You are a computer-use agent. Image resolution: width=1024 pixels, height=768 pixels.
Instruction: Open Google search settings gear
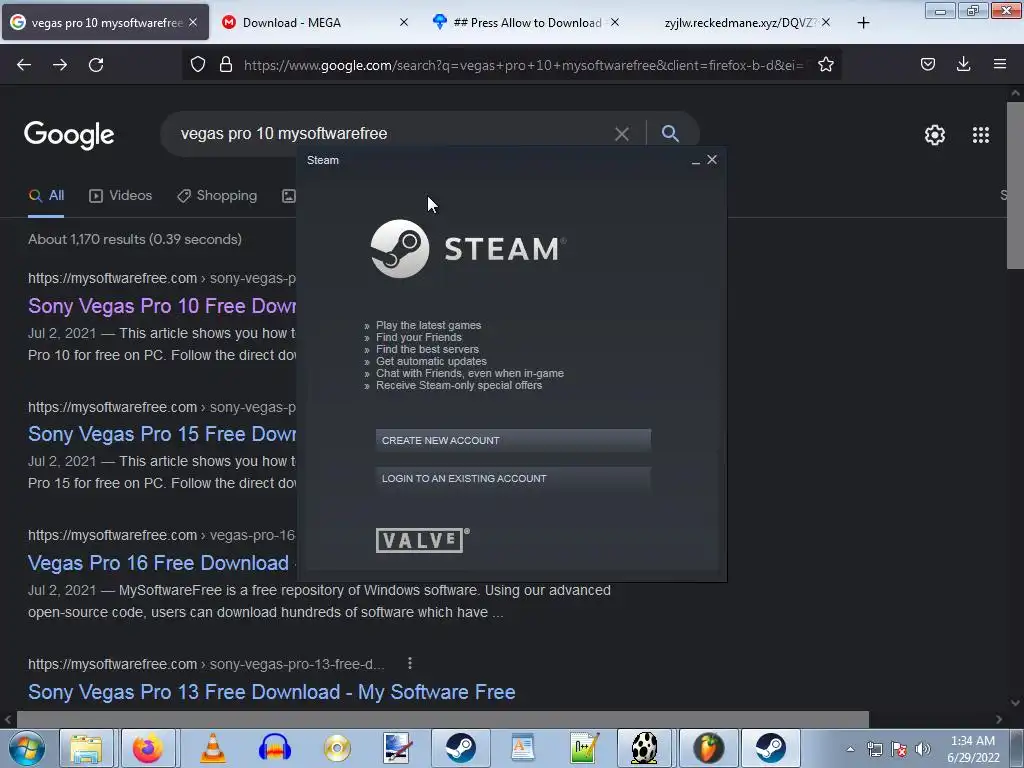pyautogui.click(x=935, y=135)
